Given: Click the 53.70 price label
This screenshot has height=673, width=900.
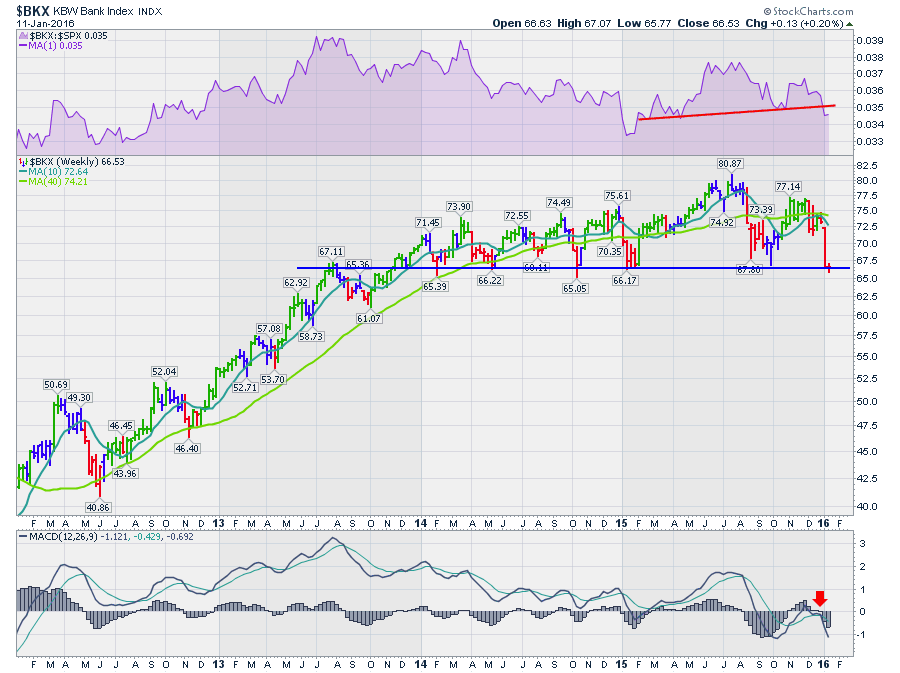Looking at the screenshot, I should point(273,379).
